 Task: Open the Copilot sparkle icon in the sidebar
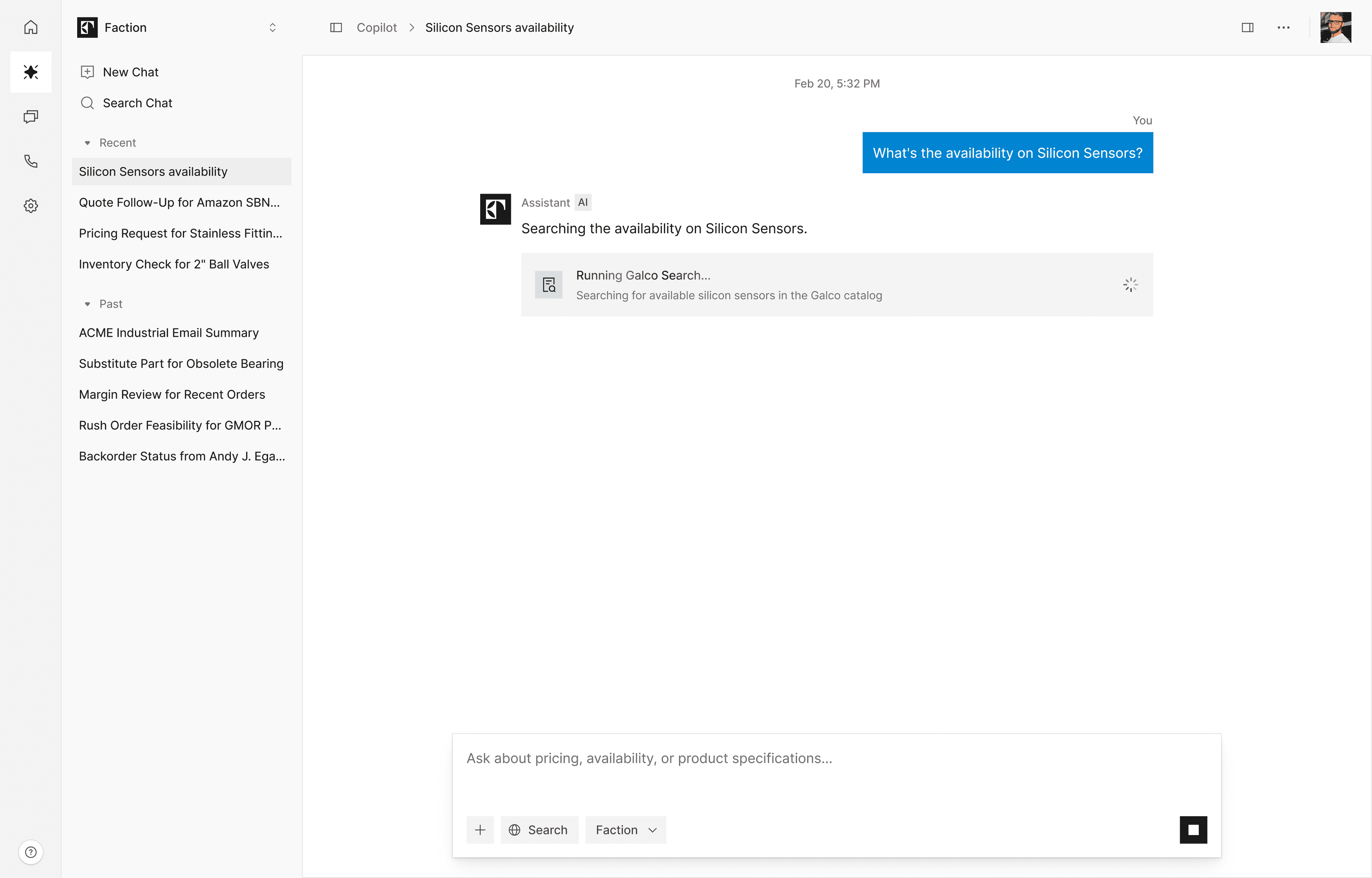click(x=31, y=72)
